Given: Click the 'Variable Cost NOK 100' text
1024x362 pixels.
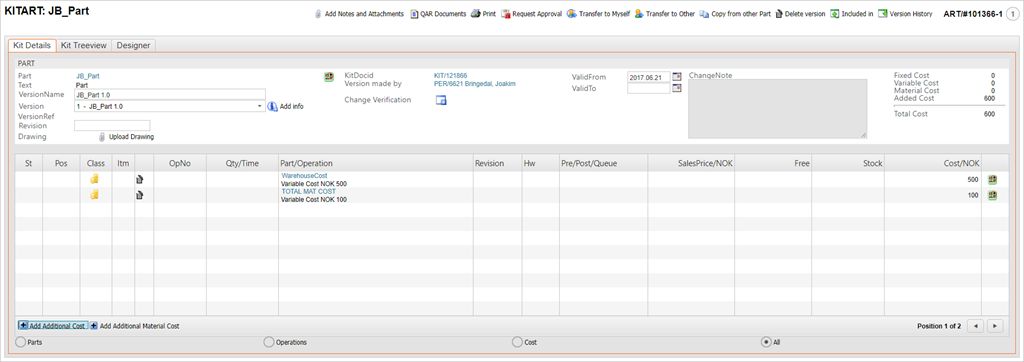Looking at the screenshot, I should [314, 199].
